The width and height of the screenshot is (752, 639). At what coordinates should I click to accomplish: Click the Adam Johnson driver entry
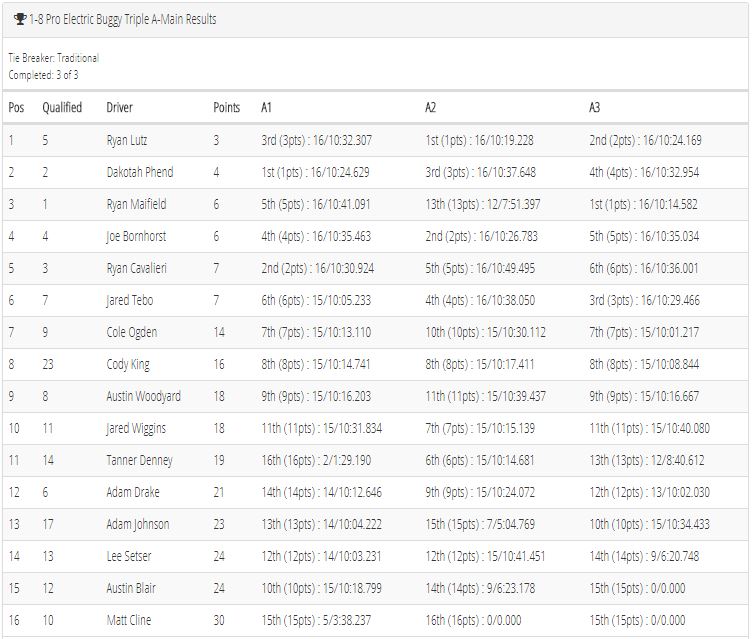tap(138, 524)
